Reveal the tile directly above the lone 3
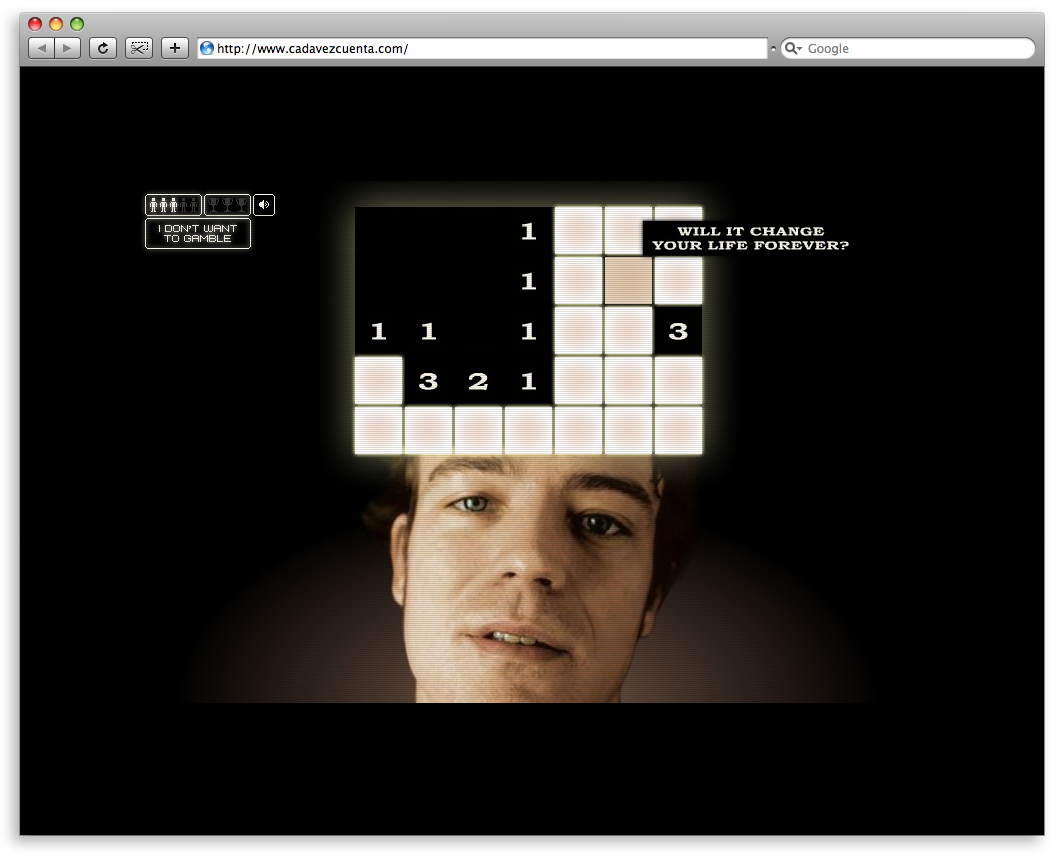 678,281
